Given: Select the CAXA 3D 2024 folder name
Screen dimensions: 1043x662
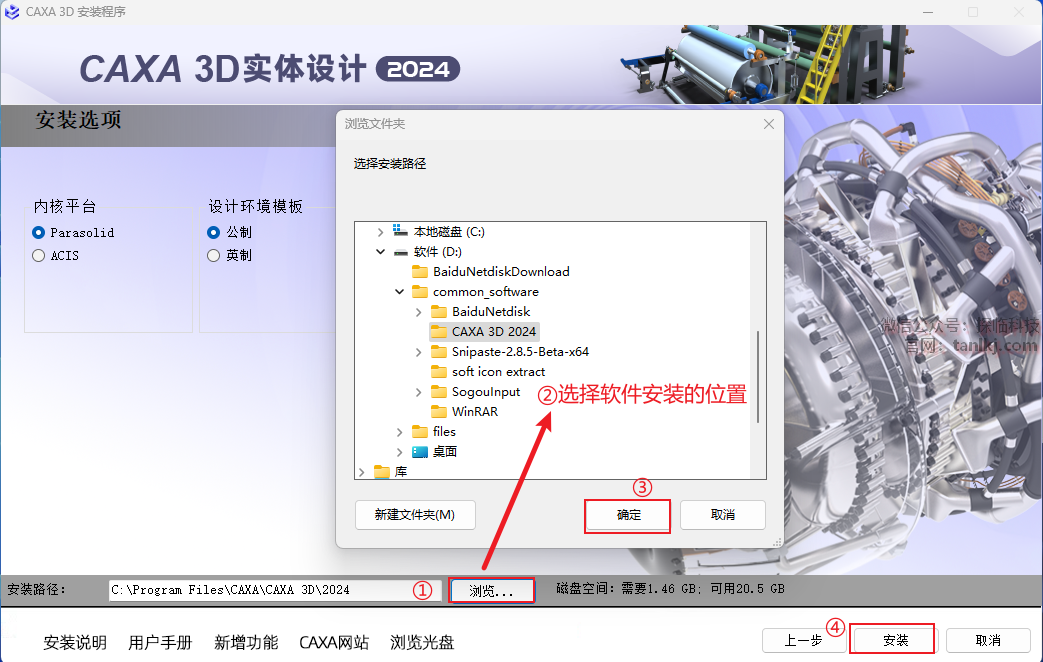Looking at the screenshot, I should point(494,331).
